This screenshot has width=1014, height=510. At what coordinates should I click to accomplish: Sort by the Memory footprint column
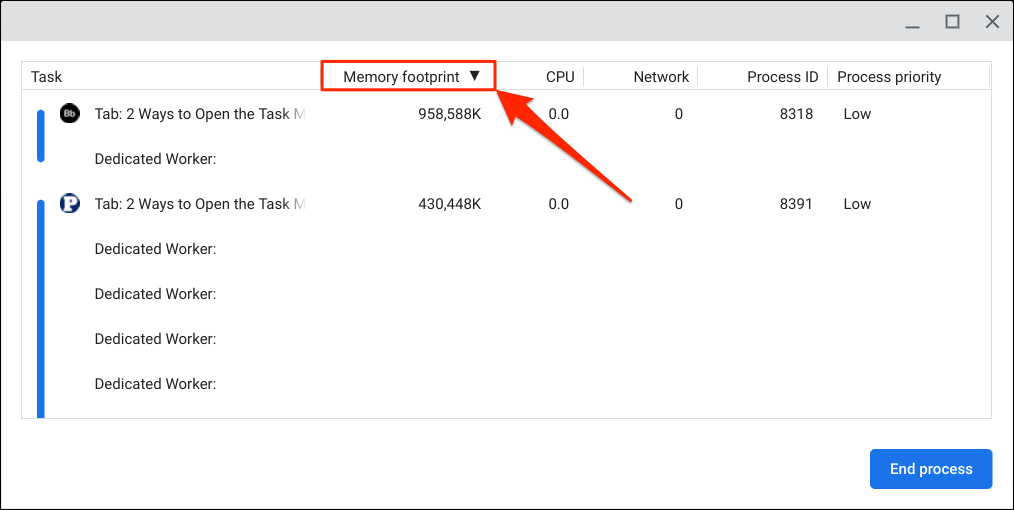pos(409,76)
